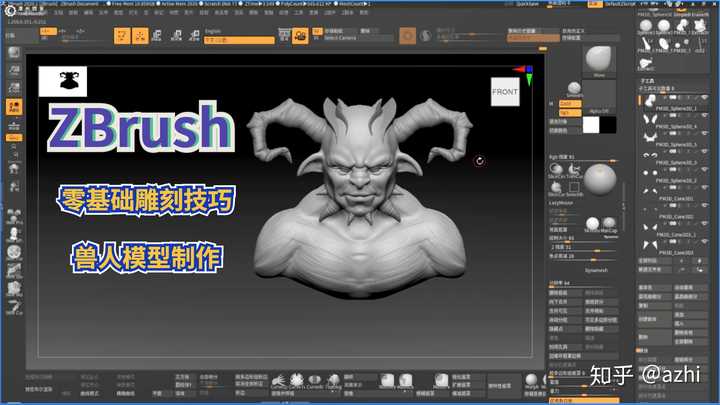Image resolution: width=720 pixels, height=405 pixels.
Task: Click the orange camera icon in the top shelf
Action: (300, 36)
